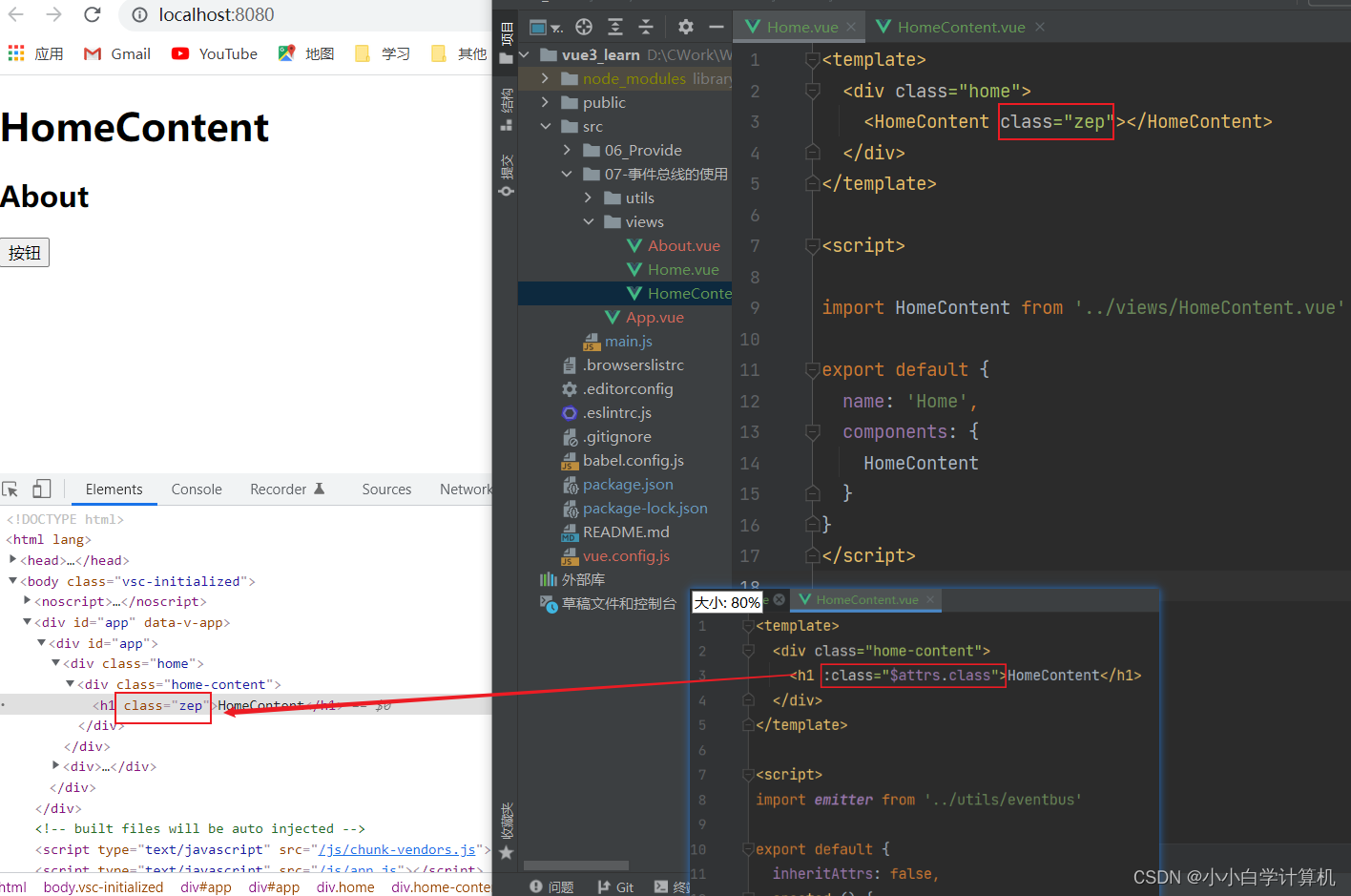Expand the utils folder
Screen dimensions: 1351x896
[x=588, y=198]
